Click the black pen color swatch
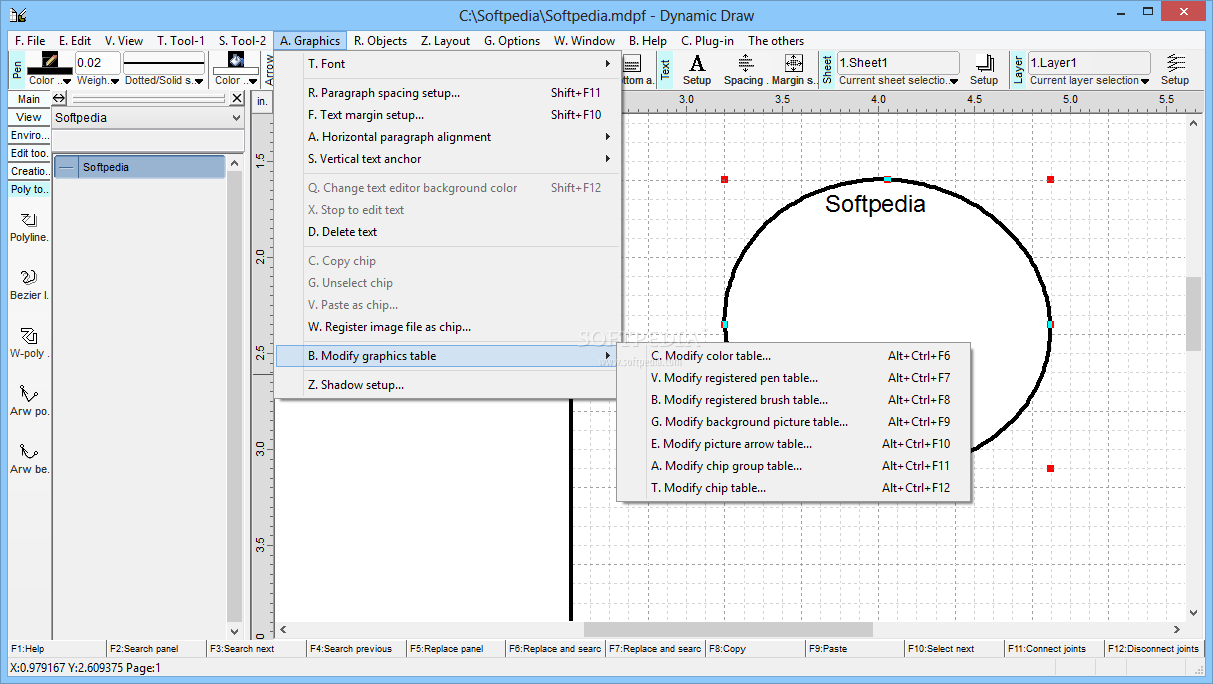Screen dimensions: 1213x684 pyautogui.click(x=50, y=70)
